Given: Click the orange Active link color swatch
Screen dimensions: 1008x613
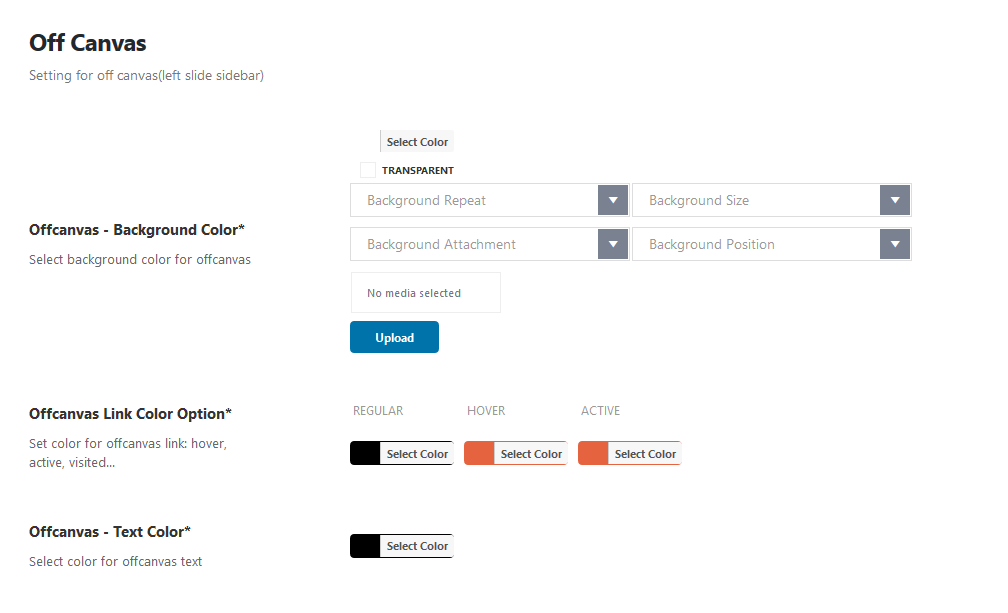Looking at the screenshot, I should tap(593, 453).
